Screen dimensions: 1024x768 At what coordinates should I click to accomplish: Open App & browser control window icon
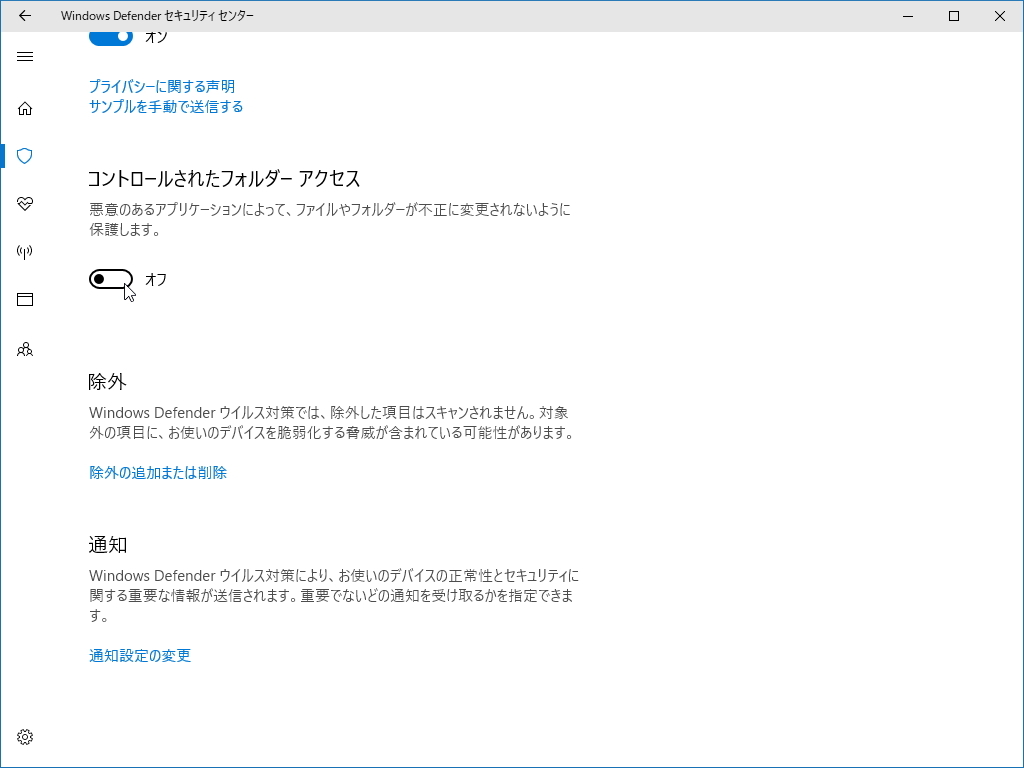25,300
